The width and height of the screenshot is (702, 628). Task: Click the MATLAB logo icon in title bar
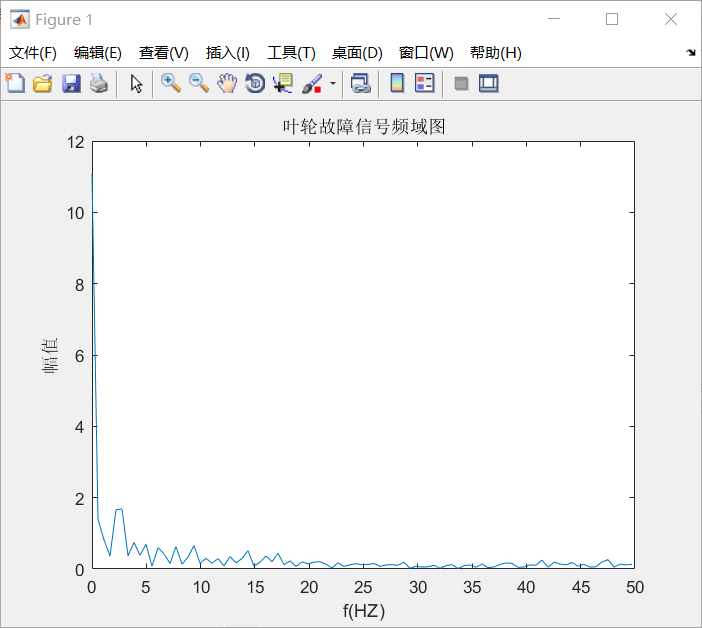[20, 19]
